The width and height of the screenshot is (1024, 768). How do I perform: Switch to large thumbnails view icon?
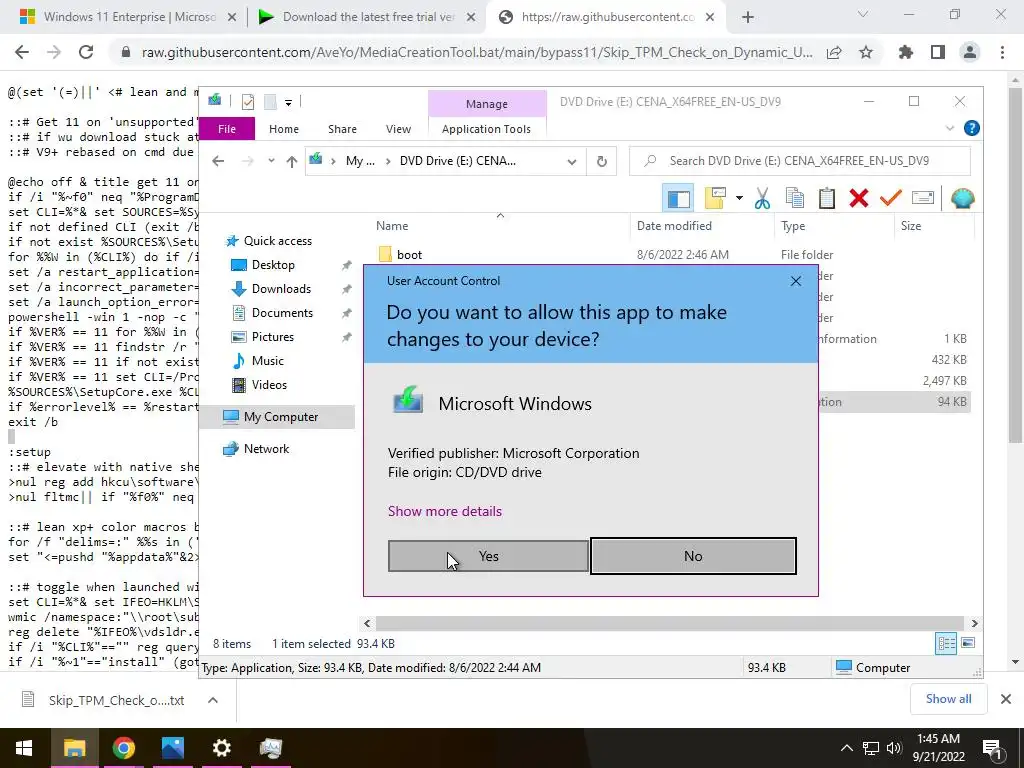coord(968,643)
